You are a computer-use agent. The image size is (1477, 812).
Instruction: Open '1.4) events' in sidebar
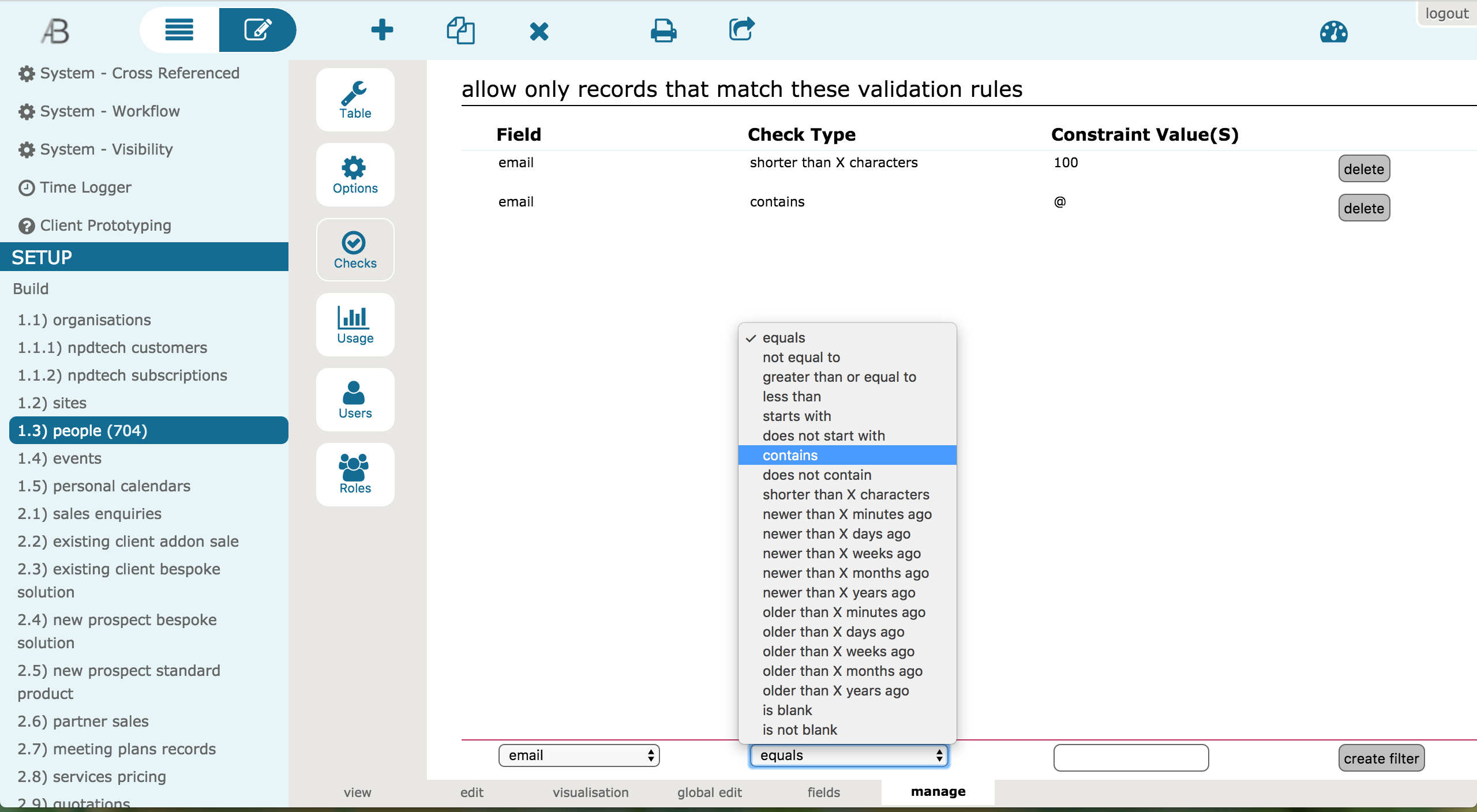tap(59, 458)
